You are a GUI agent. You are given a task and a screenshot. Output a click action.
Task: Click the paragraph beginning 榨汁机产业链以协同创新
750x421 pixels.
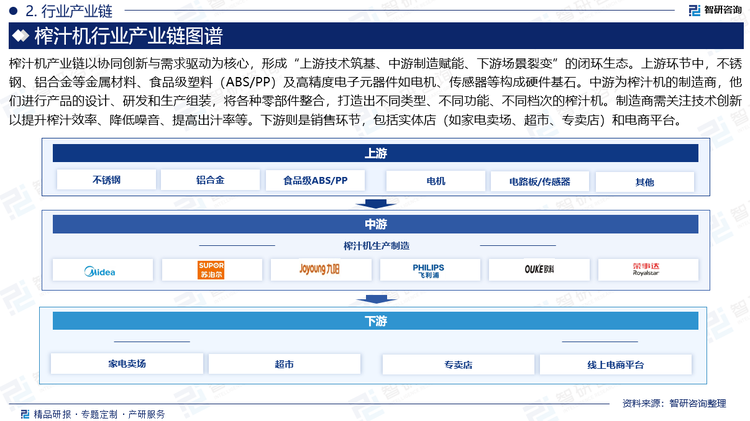pyautogui.click(x=375, y=91)
